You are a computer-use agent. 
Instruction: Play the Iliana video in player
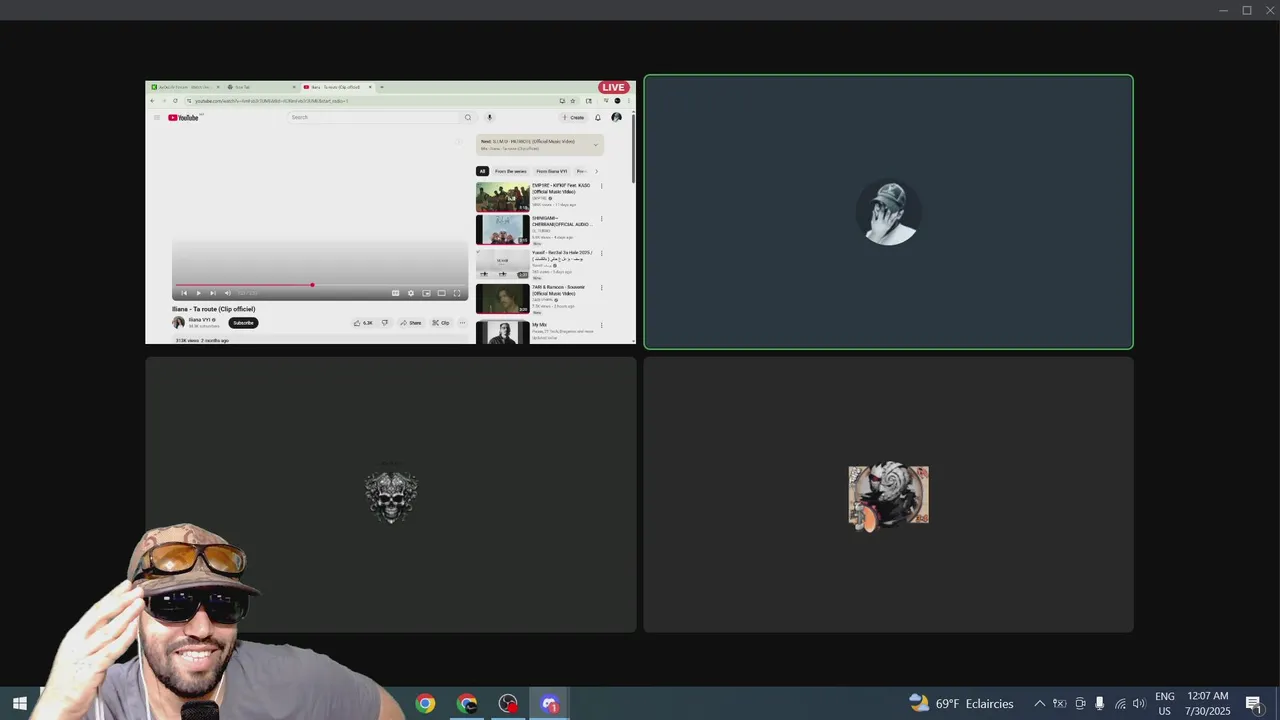click(198, 293)
